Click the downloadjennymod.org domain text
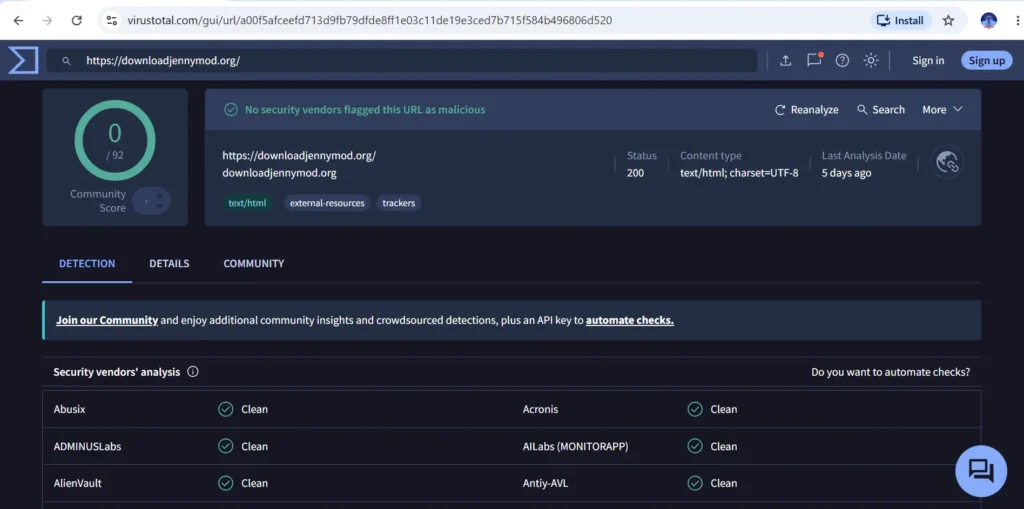This screenshot has height=509, width=1024. tap(280, 173)
